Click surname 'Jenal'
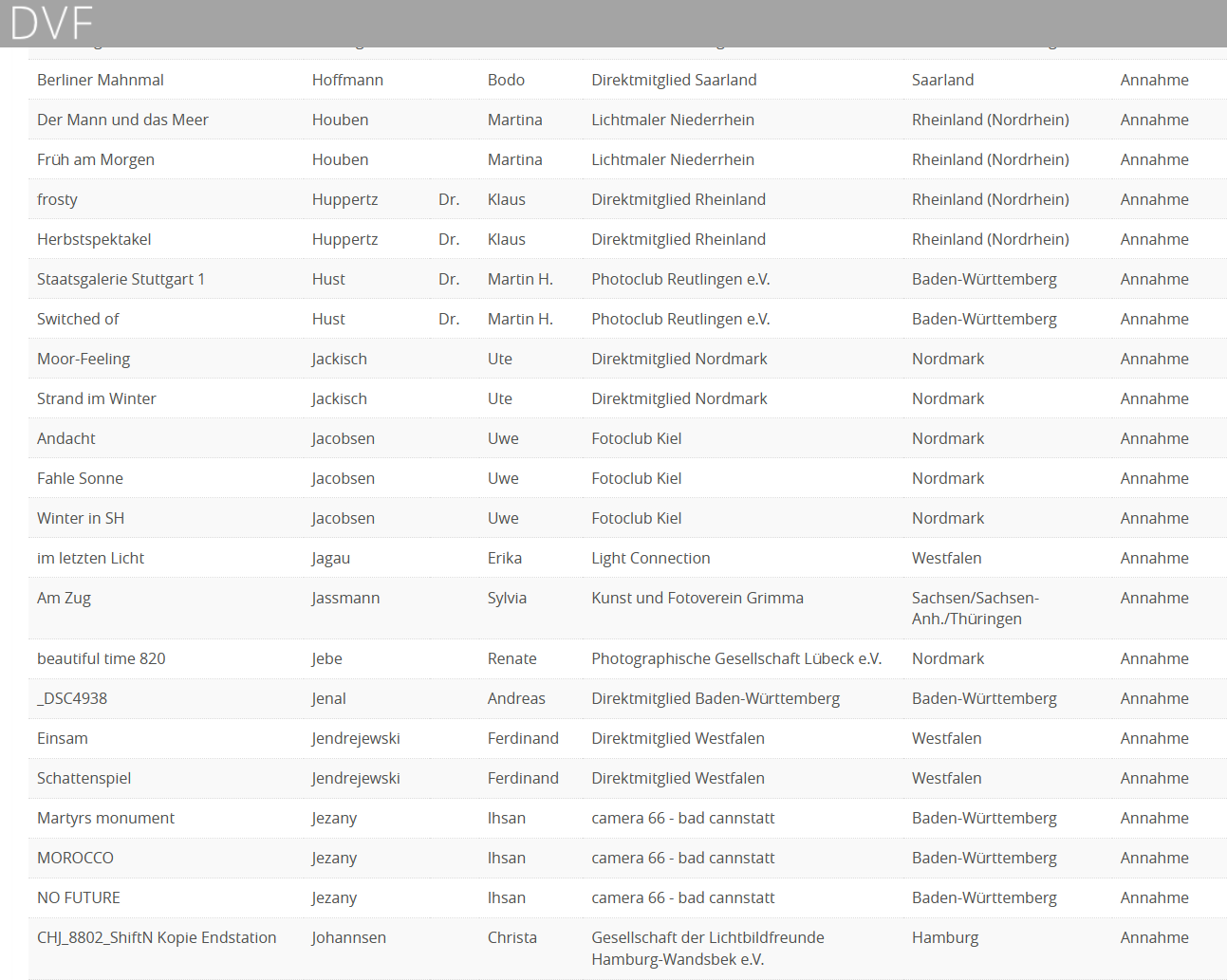 coord(329,698)
